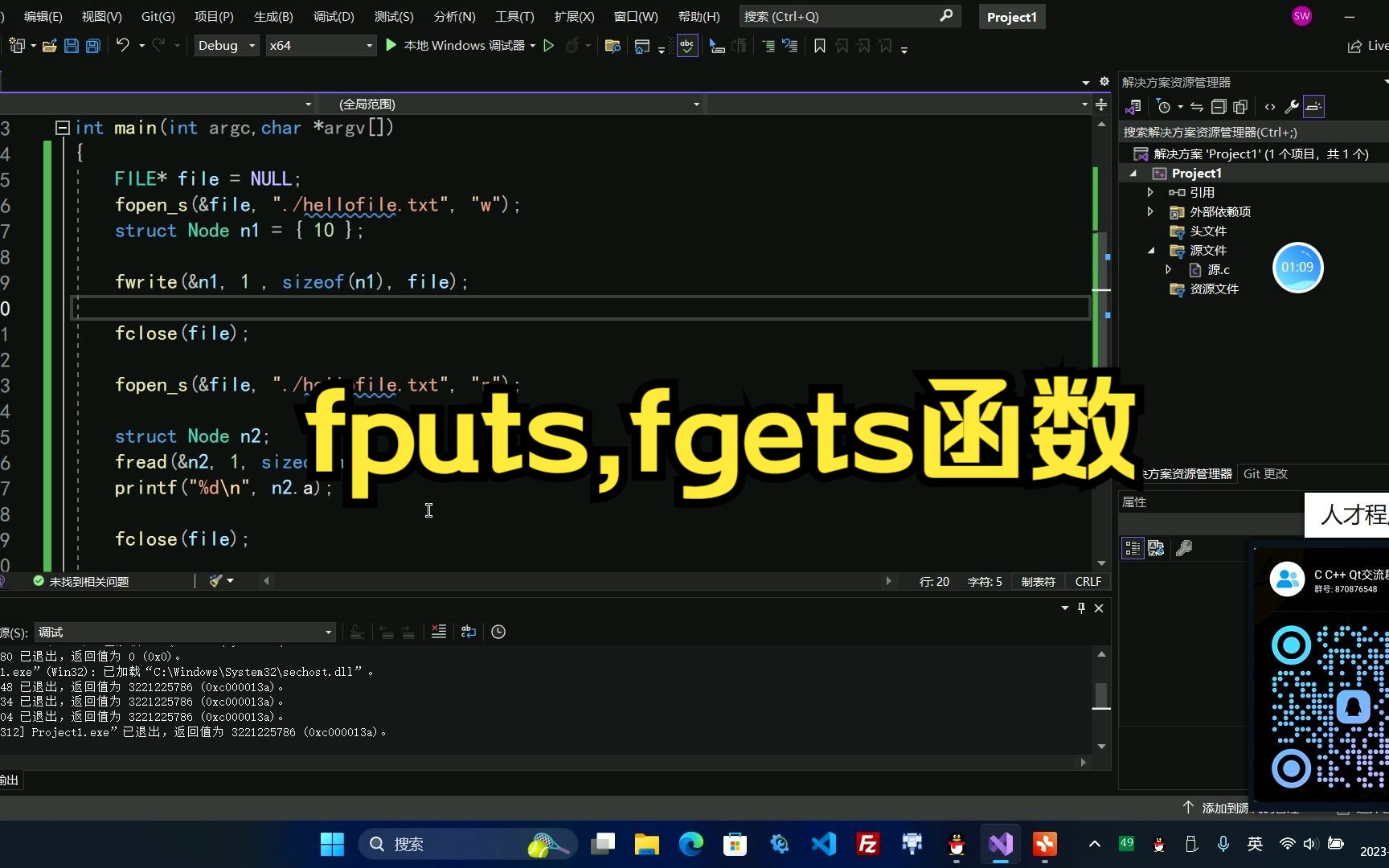Open Debug configuration dropdown
The image size is (1389, 868).
227,46
